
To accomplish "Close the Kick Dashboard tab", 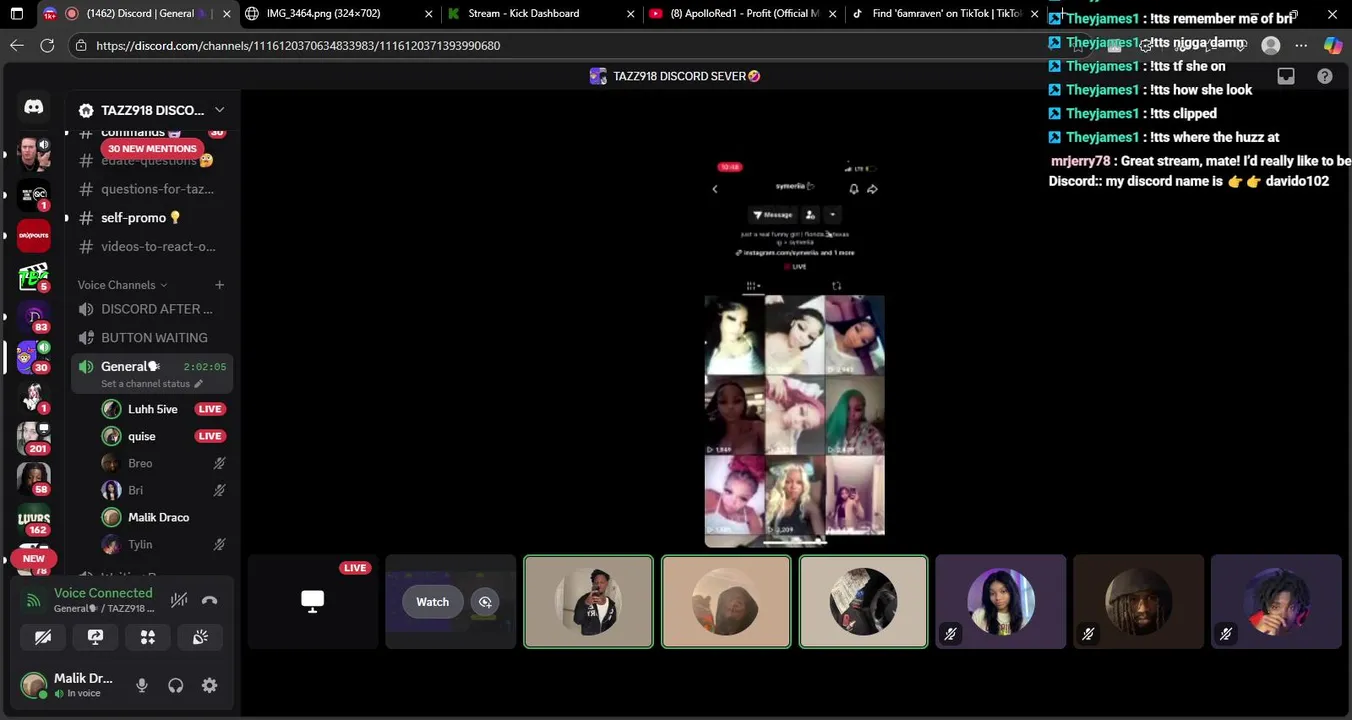I will (x=630, y=14).
